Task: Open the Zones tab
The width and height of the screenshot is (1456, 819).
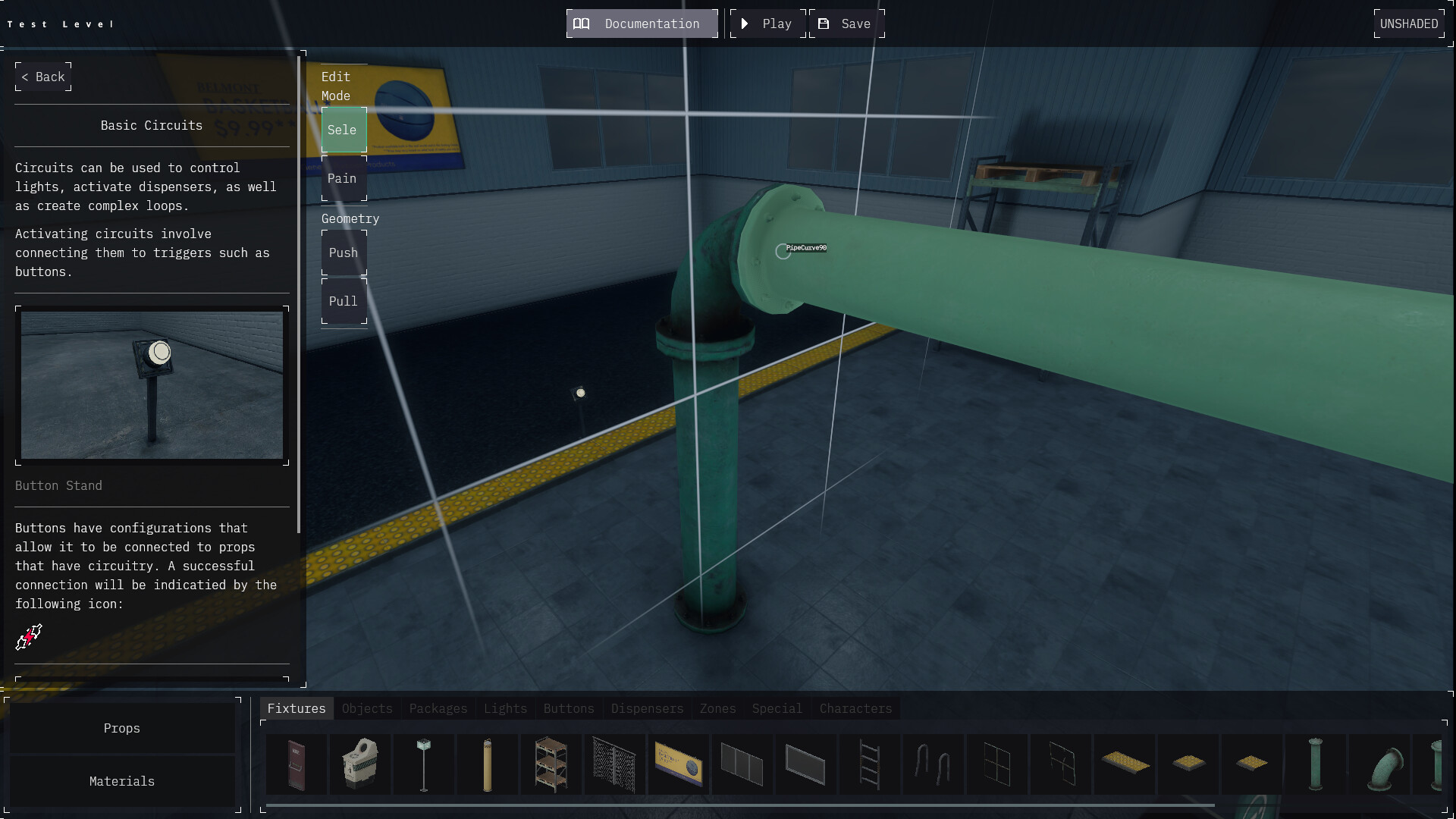Action: pos(717,708)
